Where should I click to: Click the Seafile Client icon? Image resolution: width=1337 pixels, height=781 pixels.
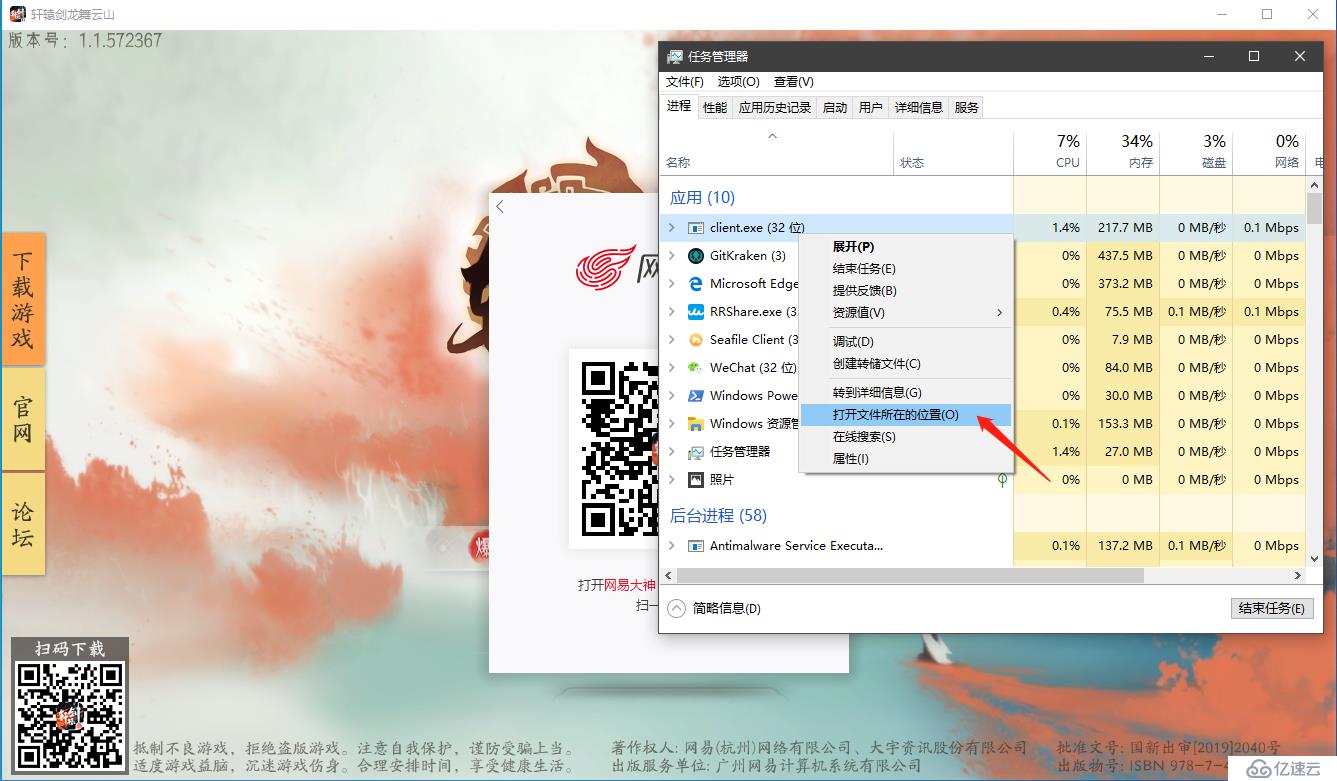tap(696, 340)
